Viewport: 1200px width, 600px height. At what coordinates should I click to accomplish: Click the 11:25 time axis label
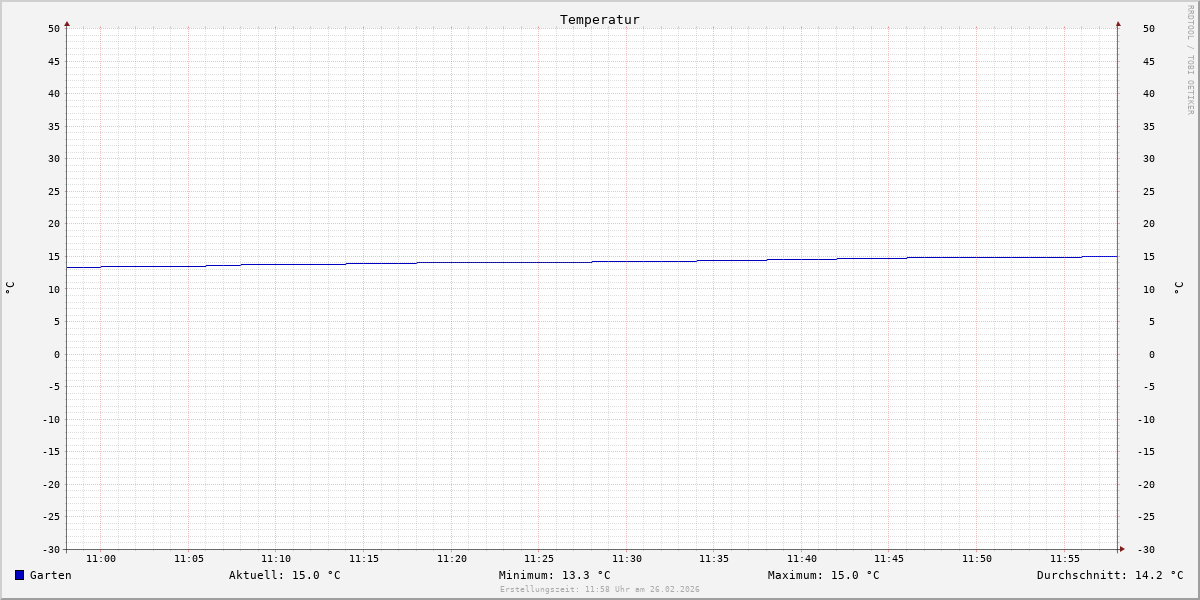pyautogui.click(x=539, y=558)
